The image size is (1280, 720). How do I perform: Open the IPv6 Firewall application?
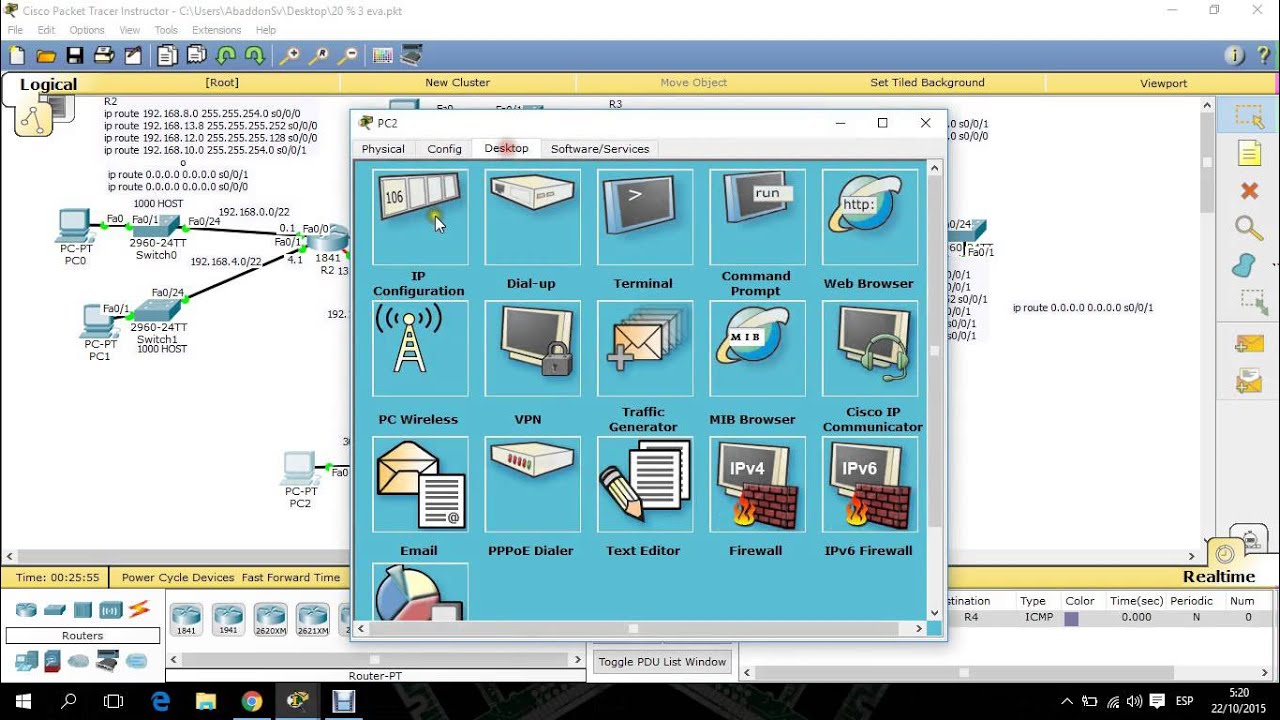pos(869,484)
